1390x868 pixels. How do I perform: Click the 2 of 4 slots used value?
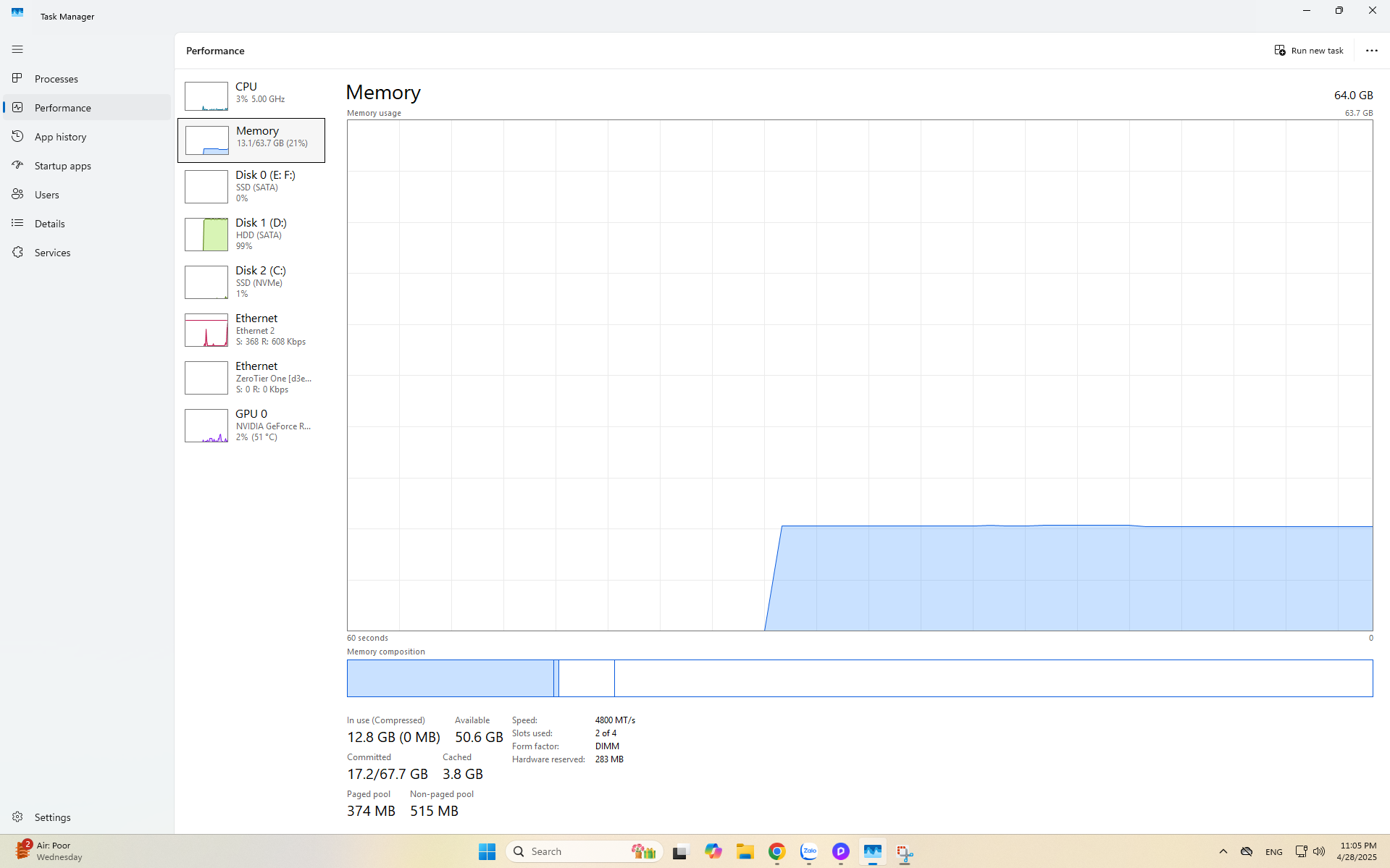tap(606, 733)
